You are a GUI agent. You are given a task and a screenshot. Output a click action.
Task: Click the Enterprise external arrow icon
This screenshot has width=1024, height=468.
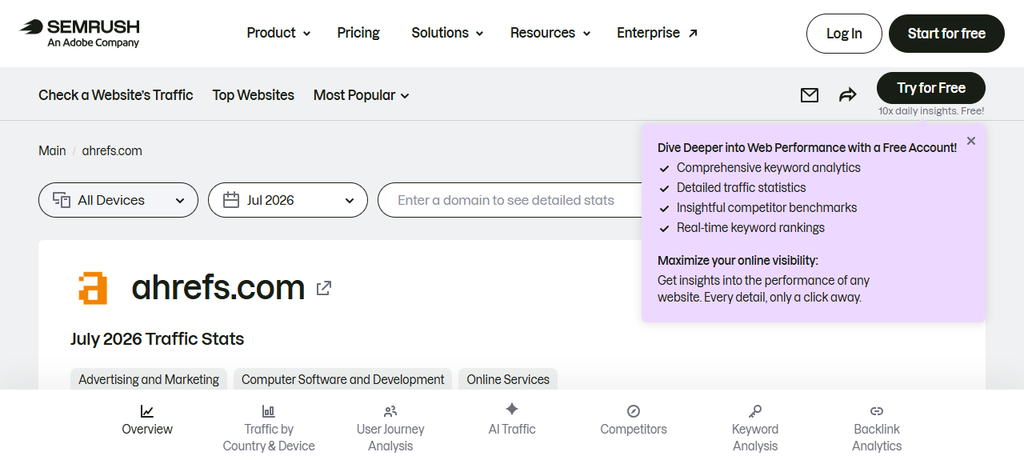[693, 33]
